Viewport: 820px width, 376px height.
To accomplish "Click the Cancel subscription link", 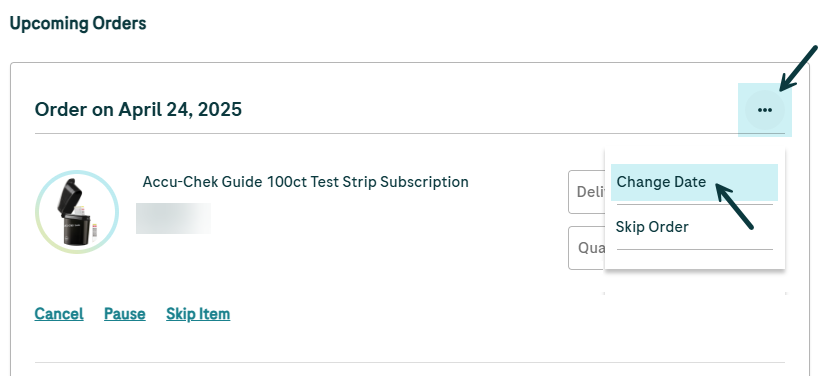I will coord(59,314).
